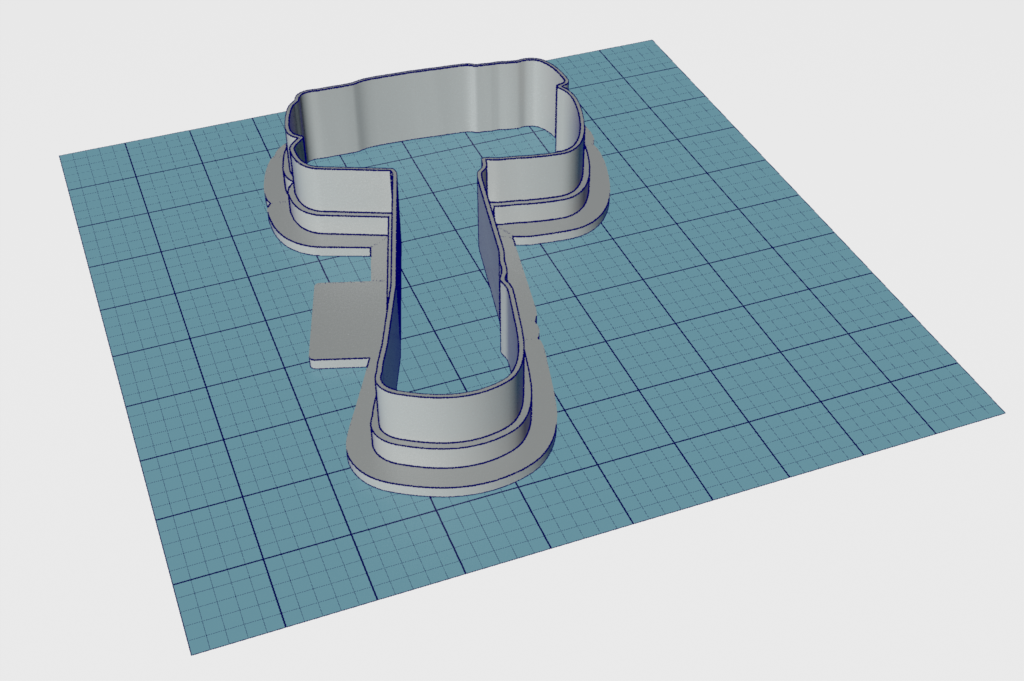
Task: Select the dark shaded inner right stem wall
Action: pyautogui.click(x=487, y=250)
